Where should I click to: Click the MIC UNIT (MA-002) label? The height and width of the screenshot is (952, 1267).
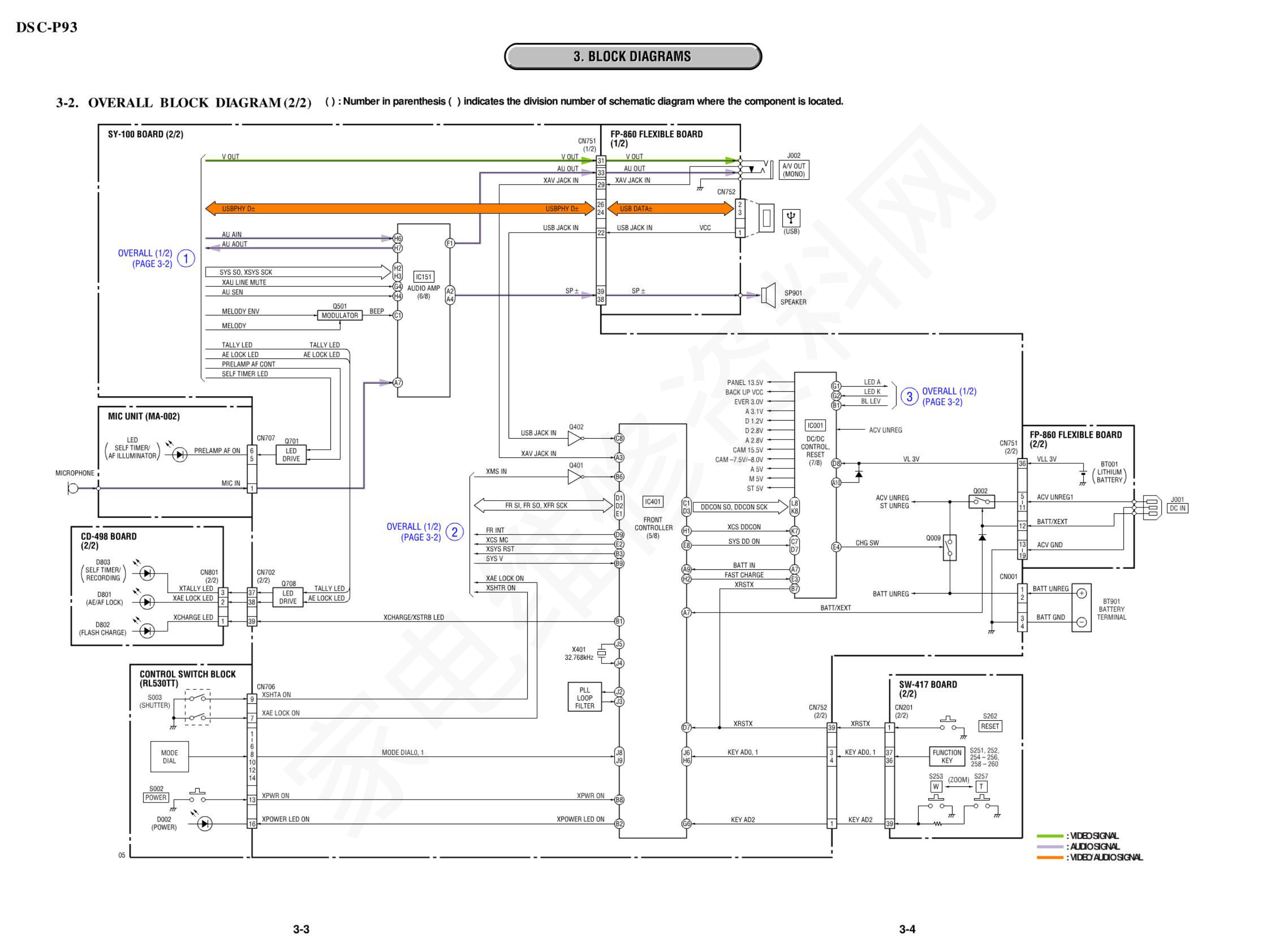(x=144, y=417)
